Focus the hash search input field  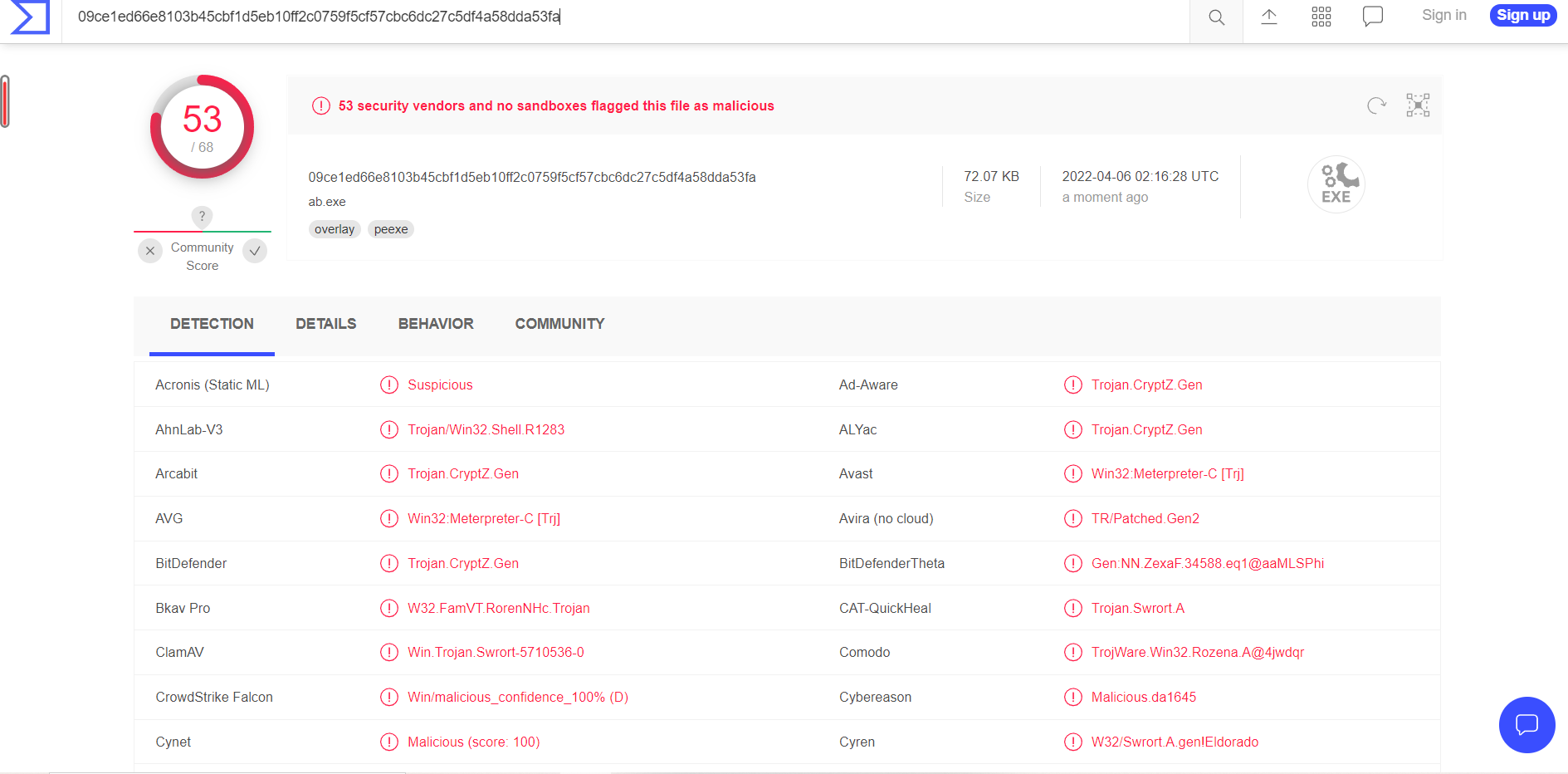[x=627, y=17]
